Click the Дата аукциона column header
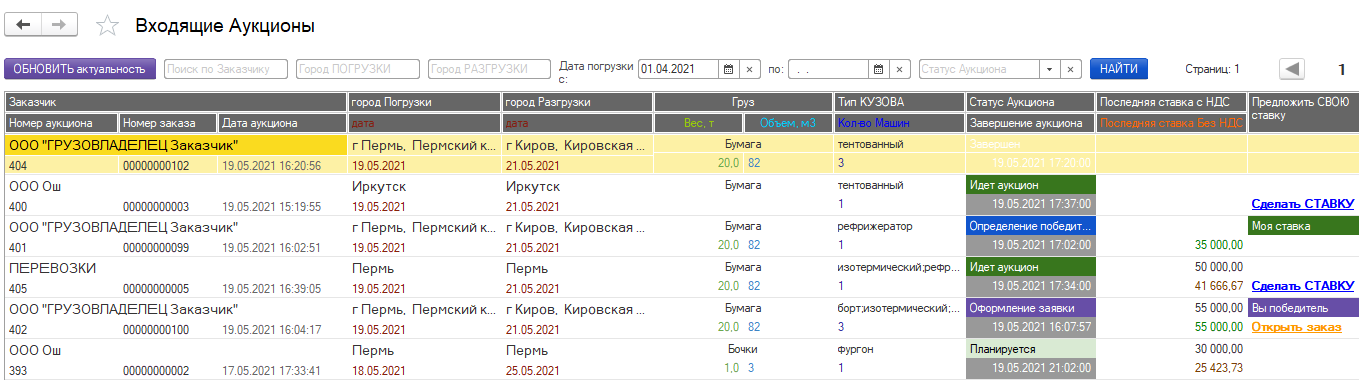This screenshot has width=1359, height=380. click(282, 123)
